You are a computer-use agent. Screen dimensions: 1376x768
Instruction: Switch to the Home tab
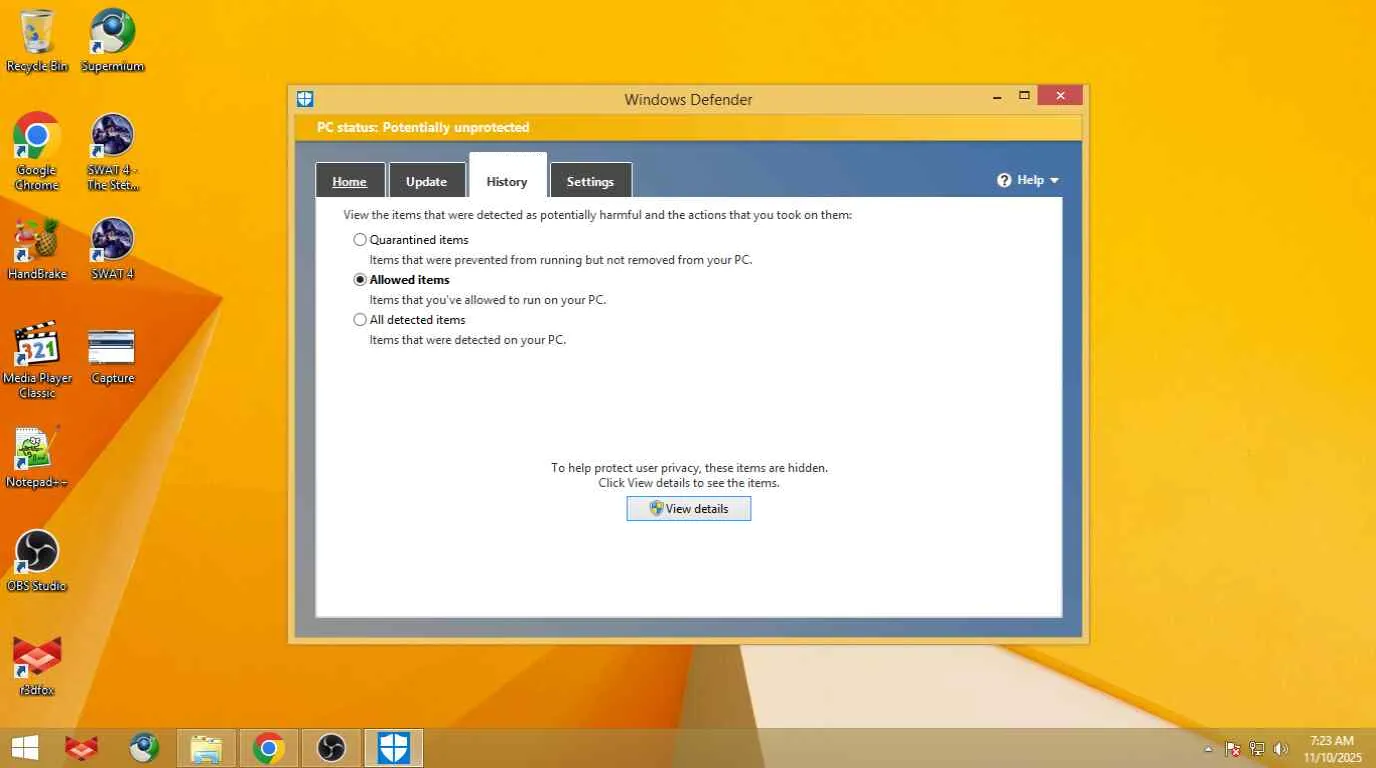[350, 181]
